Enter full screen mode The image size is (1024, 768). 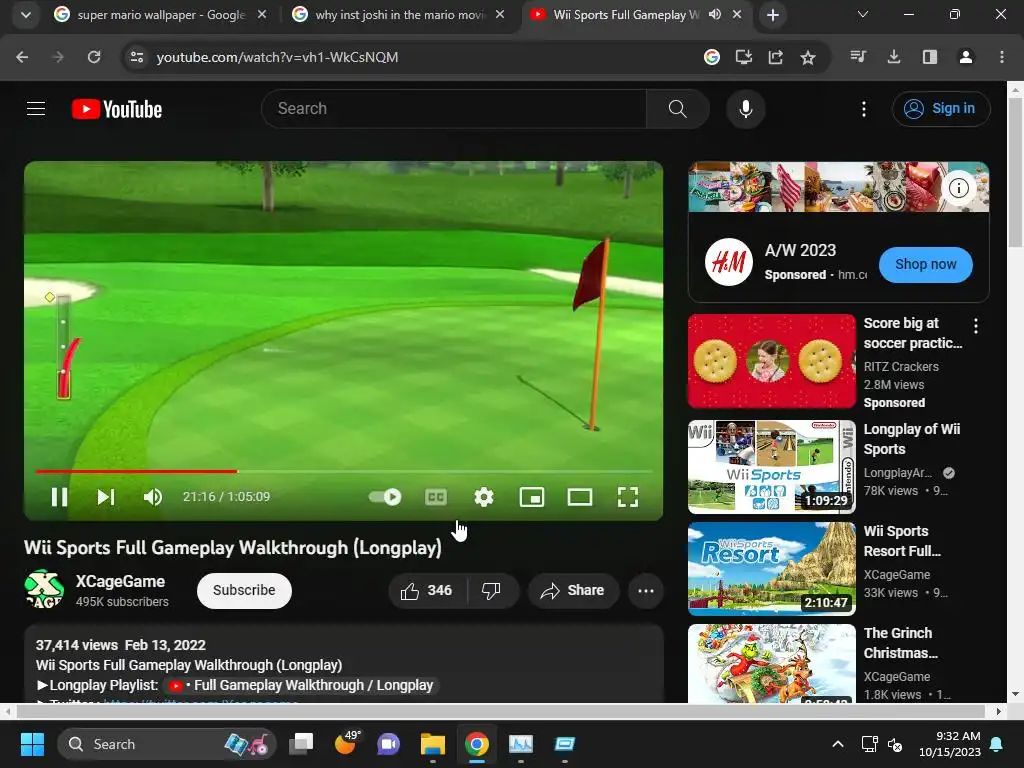coord(628,497)
